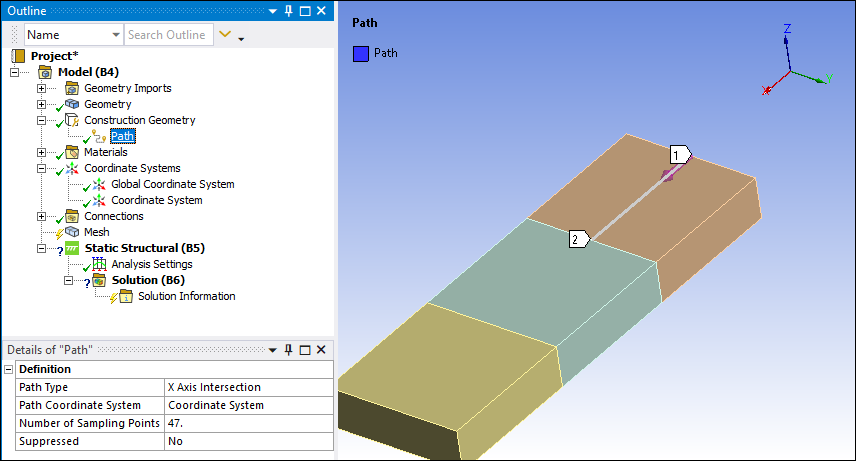The image size is (856, 461).
Task: Click the Project book icon
Action: [x=18, y=56]
